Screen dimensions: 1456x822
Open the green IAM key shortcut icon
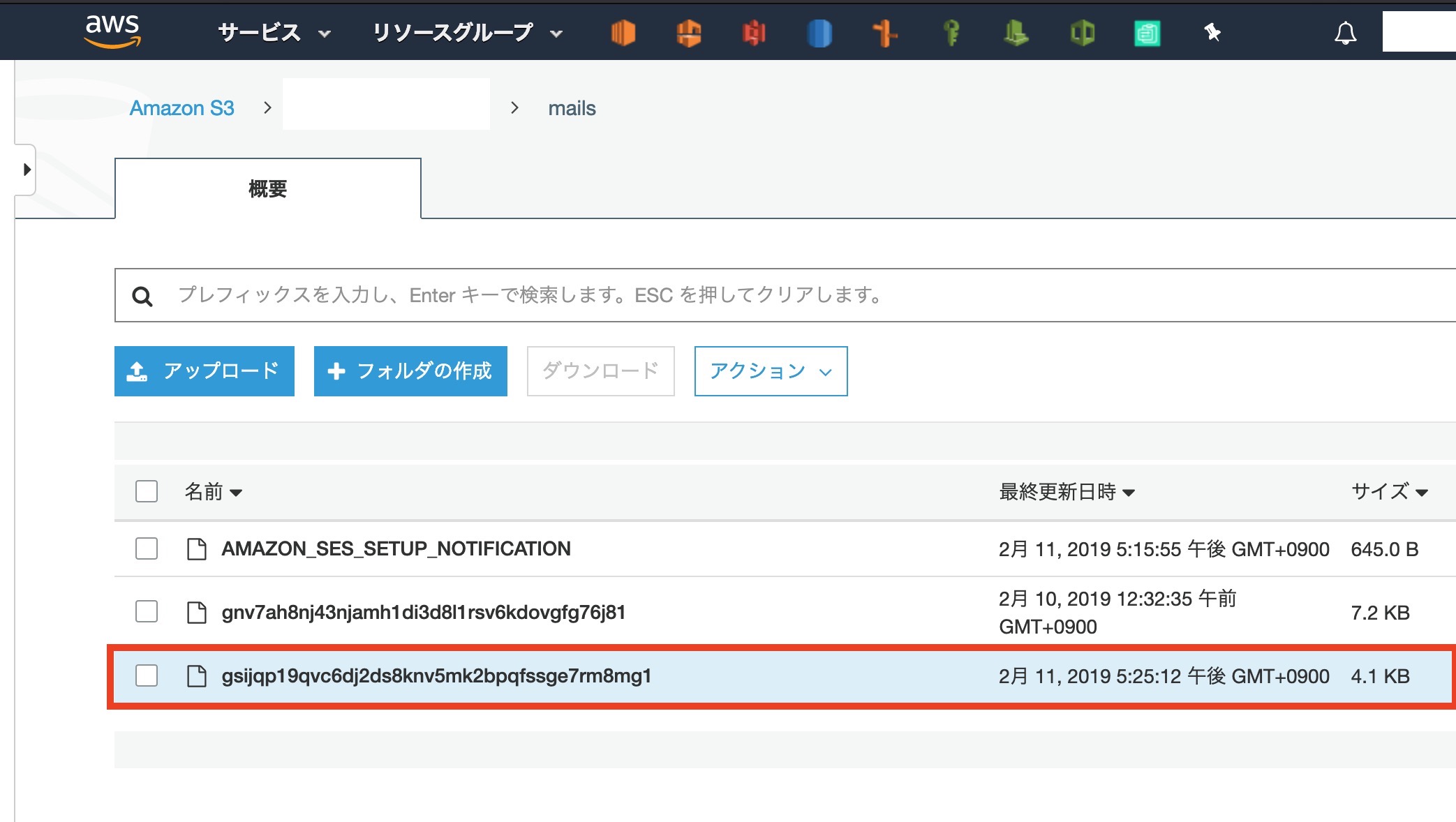(x=951, y=33)
